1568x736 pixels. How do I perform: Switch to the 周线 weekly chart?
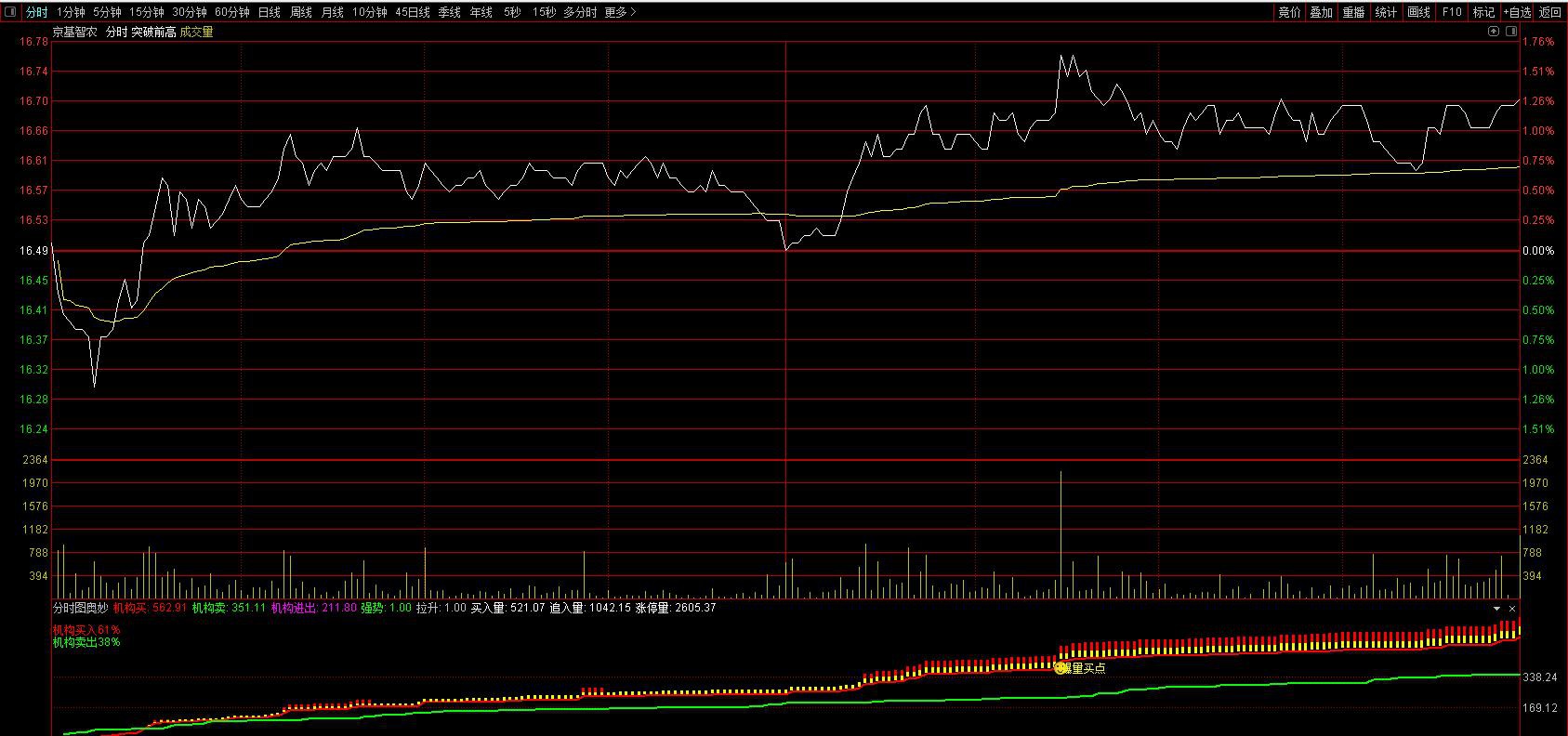[x=300, y=12]
